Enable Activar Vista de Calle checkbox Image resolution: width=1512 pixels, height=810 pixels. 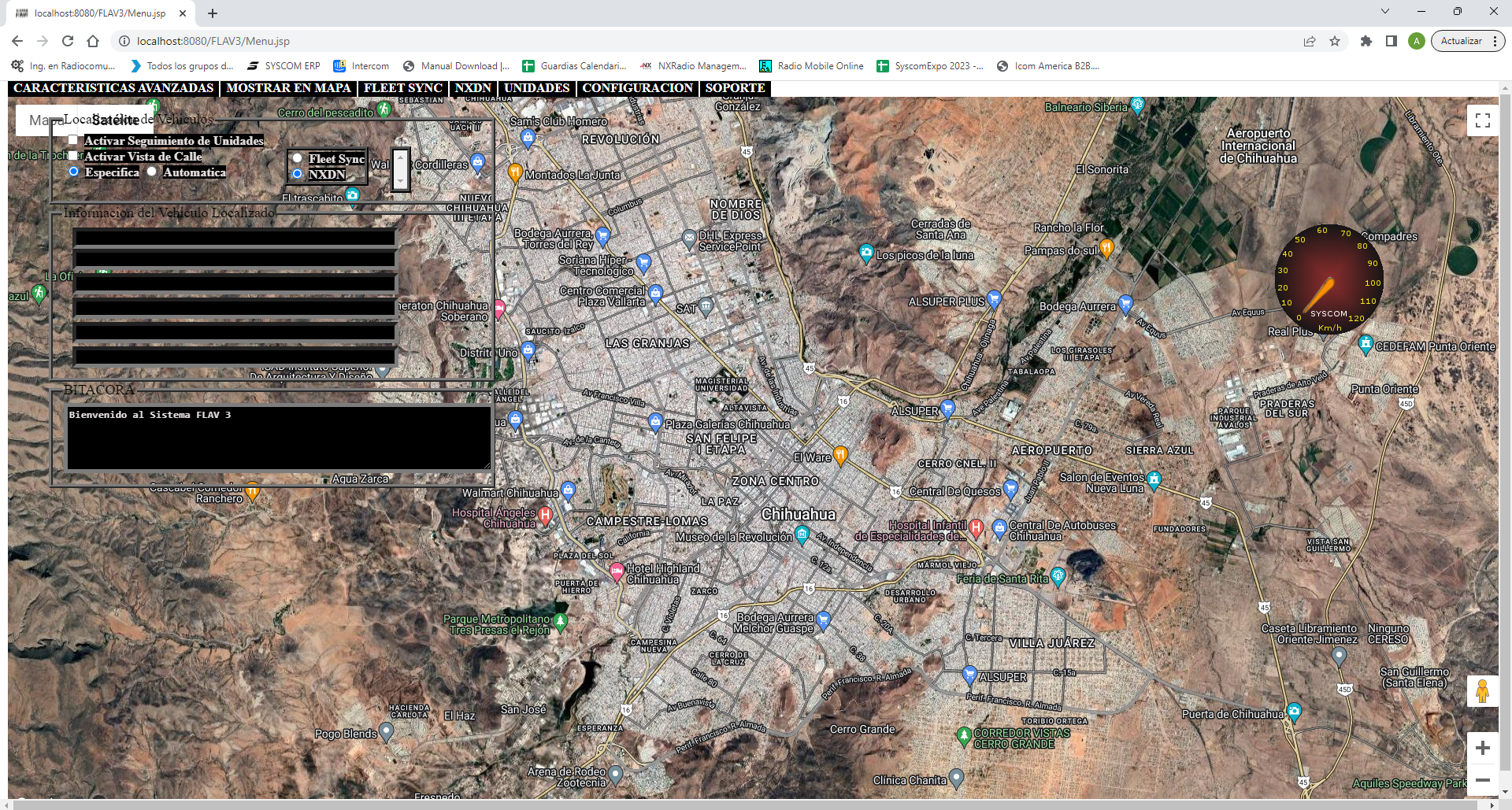tap(73, 156)
